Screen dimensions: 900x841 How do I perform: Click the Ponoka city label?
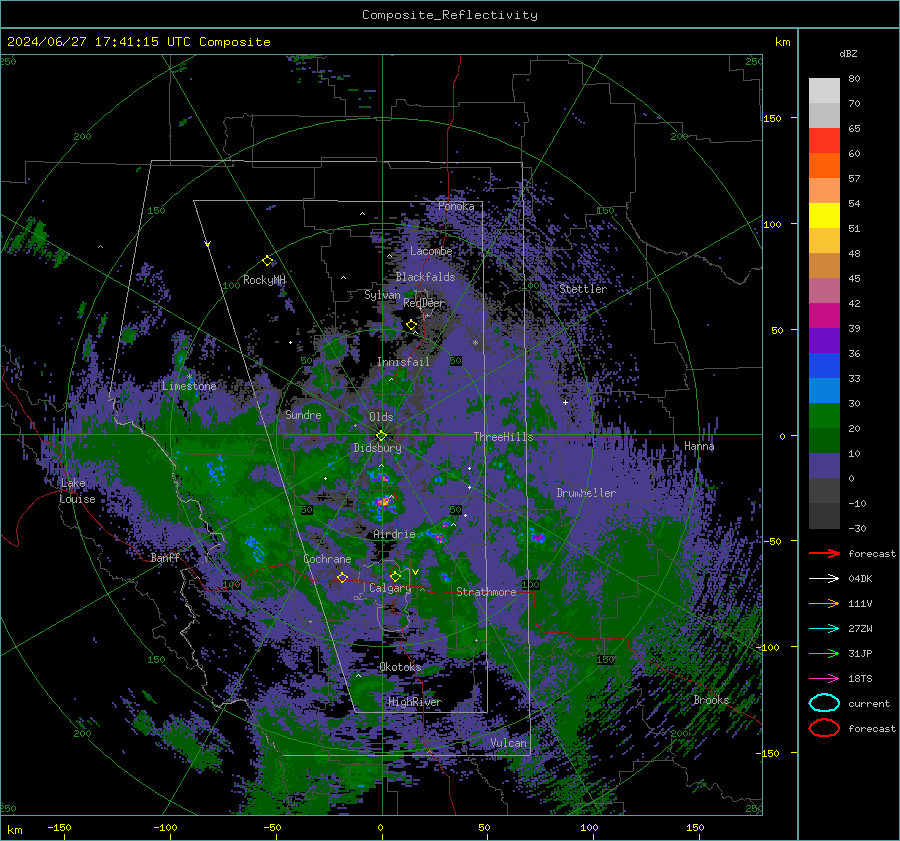(456, 206)
